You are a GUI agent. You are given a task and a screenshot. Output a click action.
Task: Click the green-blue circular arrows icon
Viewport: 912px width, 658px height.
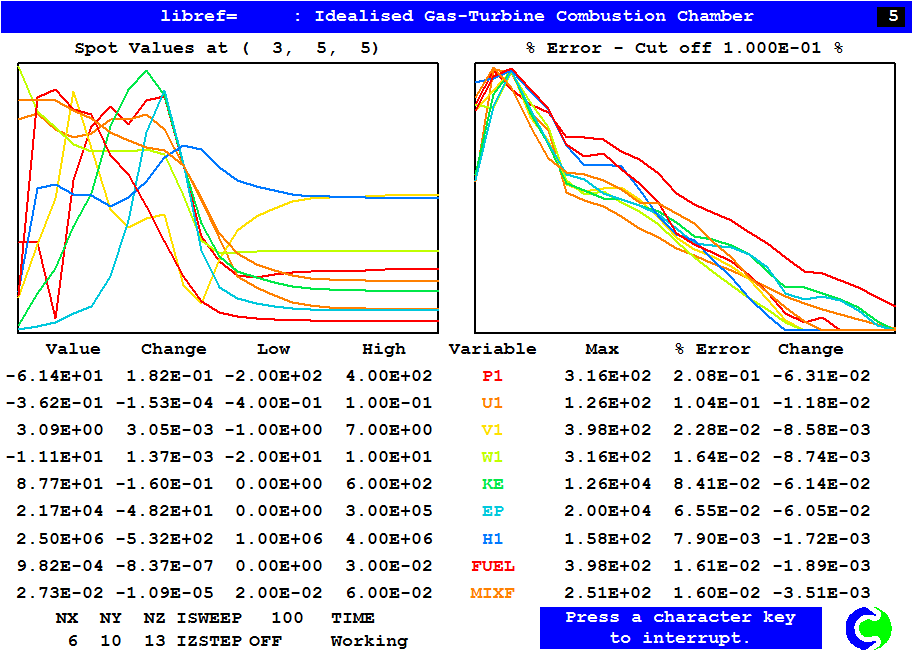tap(868, 627)
